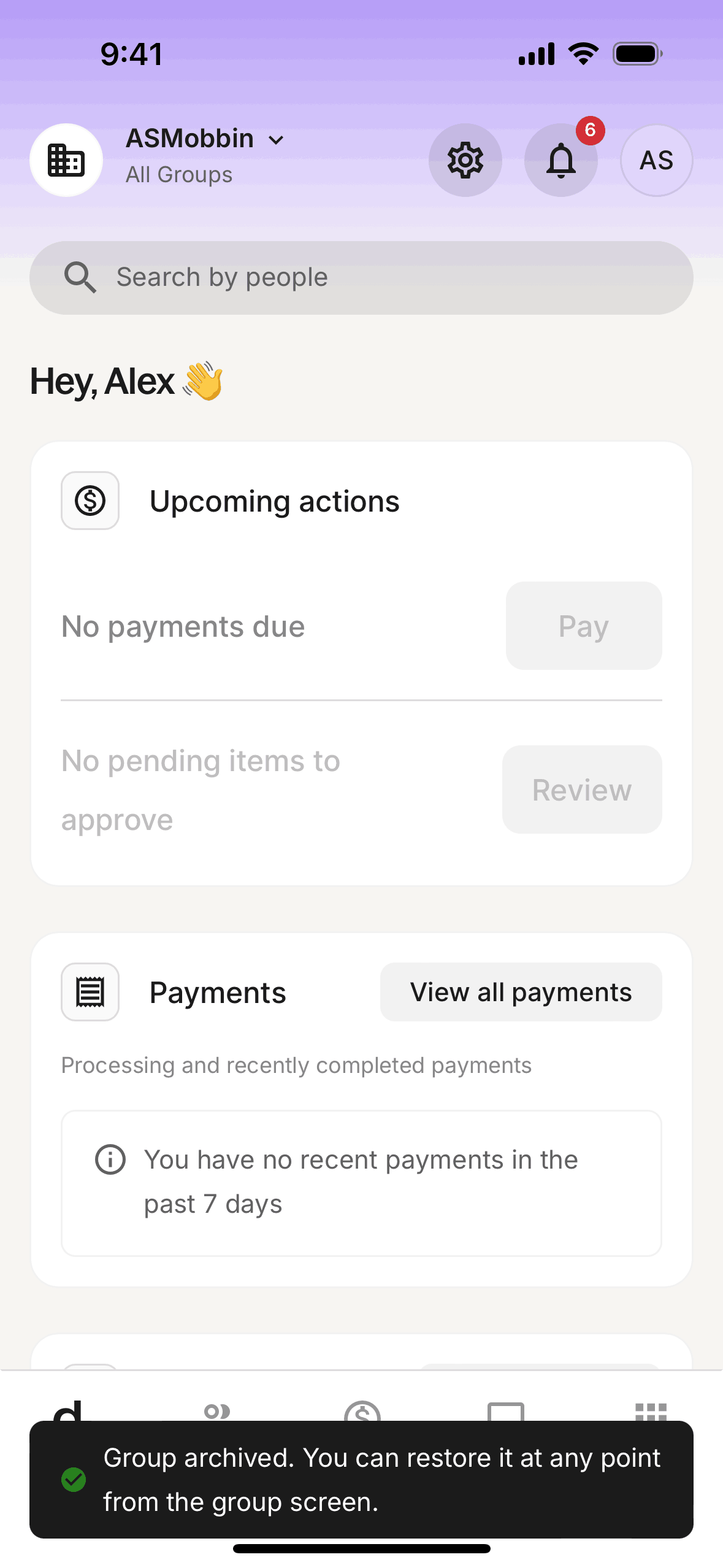The width and height of the screenshot is (723, 1568).
Task: Expand the ASMobbin group dropdown chevron
Action: coord(277,140)
